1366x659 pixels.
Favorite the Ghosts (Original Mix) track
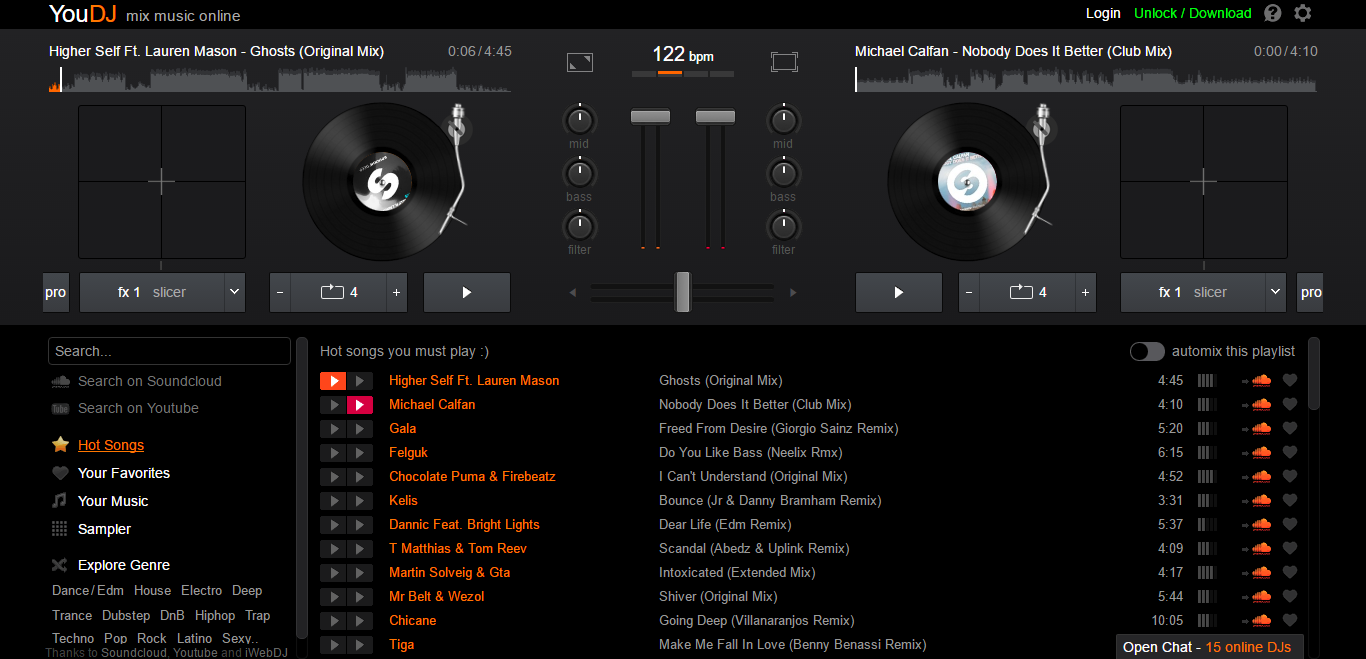(1290, 380)
